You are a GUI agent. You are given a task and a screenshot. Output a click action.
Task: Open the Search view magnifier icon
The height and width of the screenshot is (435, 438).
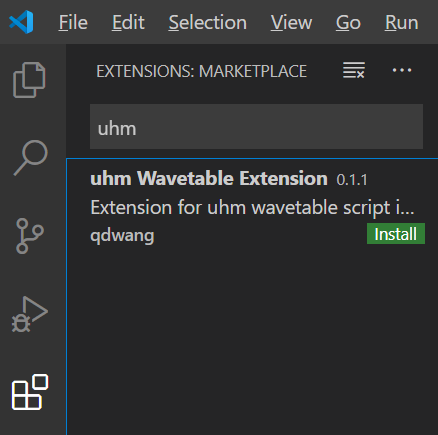click(x=31, y=158)
